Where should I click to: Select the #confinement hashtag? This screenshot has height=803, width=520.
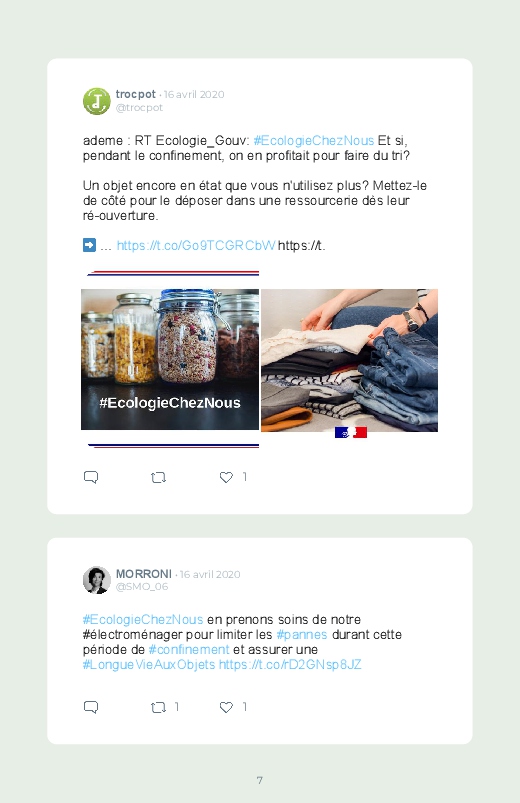coord(189,650)
